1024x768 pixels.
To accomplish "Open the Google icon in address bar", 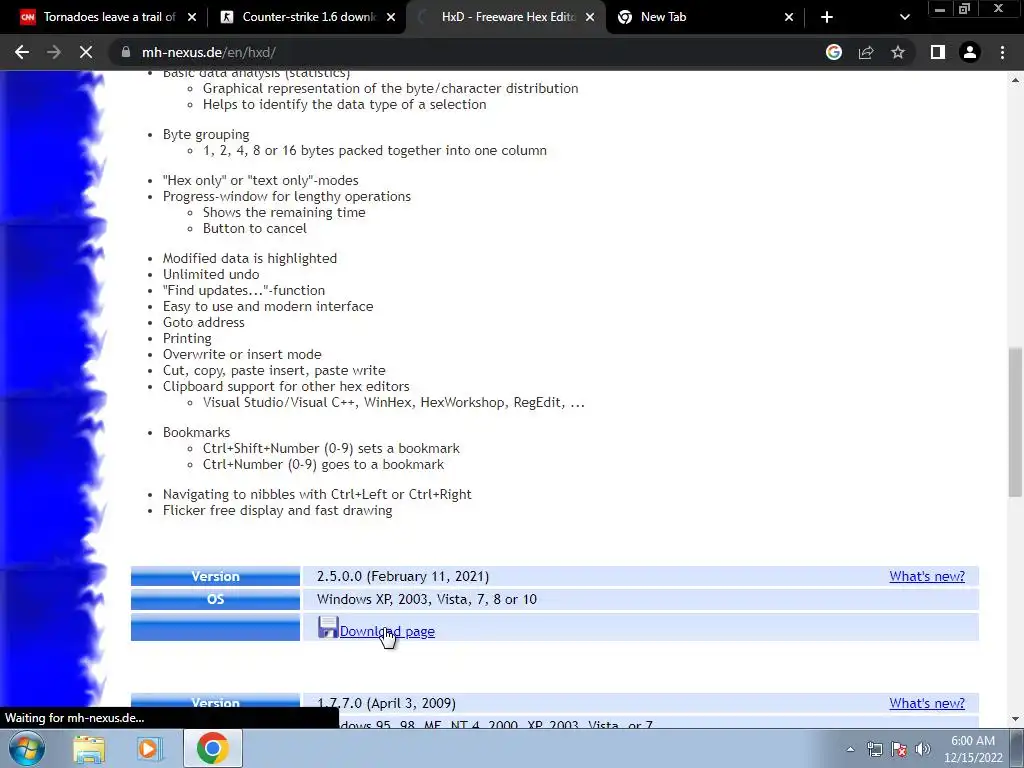I will point(833,52).
